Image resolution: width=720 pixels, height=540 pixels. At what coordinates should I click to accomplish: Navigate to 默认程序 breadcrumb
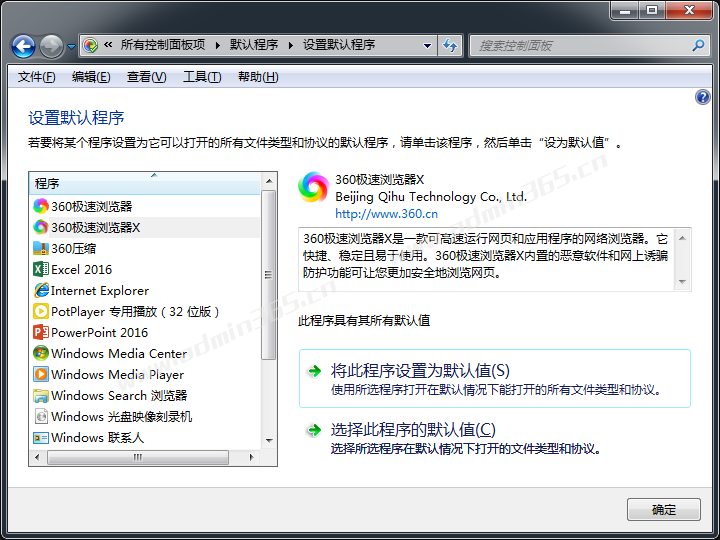[x=254, y=45]
